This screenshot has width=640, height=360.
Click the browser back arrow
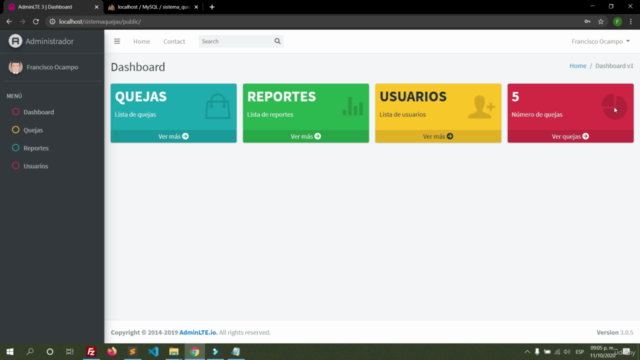9,22
